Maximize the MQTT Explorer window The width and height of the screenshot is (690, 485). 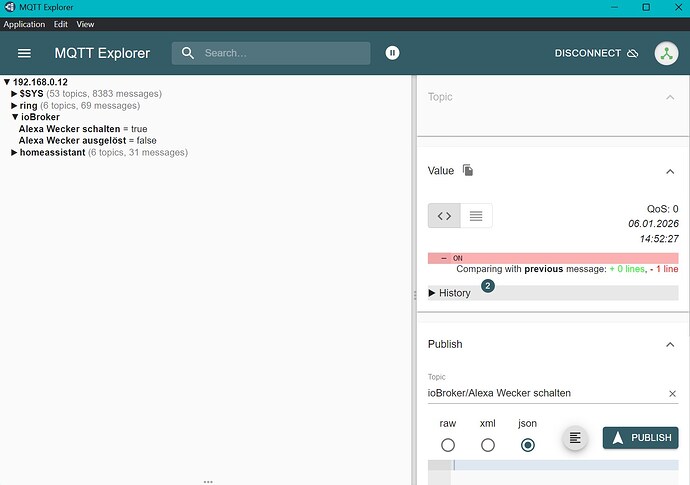pyautogui.click(x=646, y=7)
